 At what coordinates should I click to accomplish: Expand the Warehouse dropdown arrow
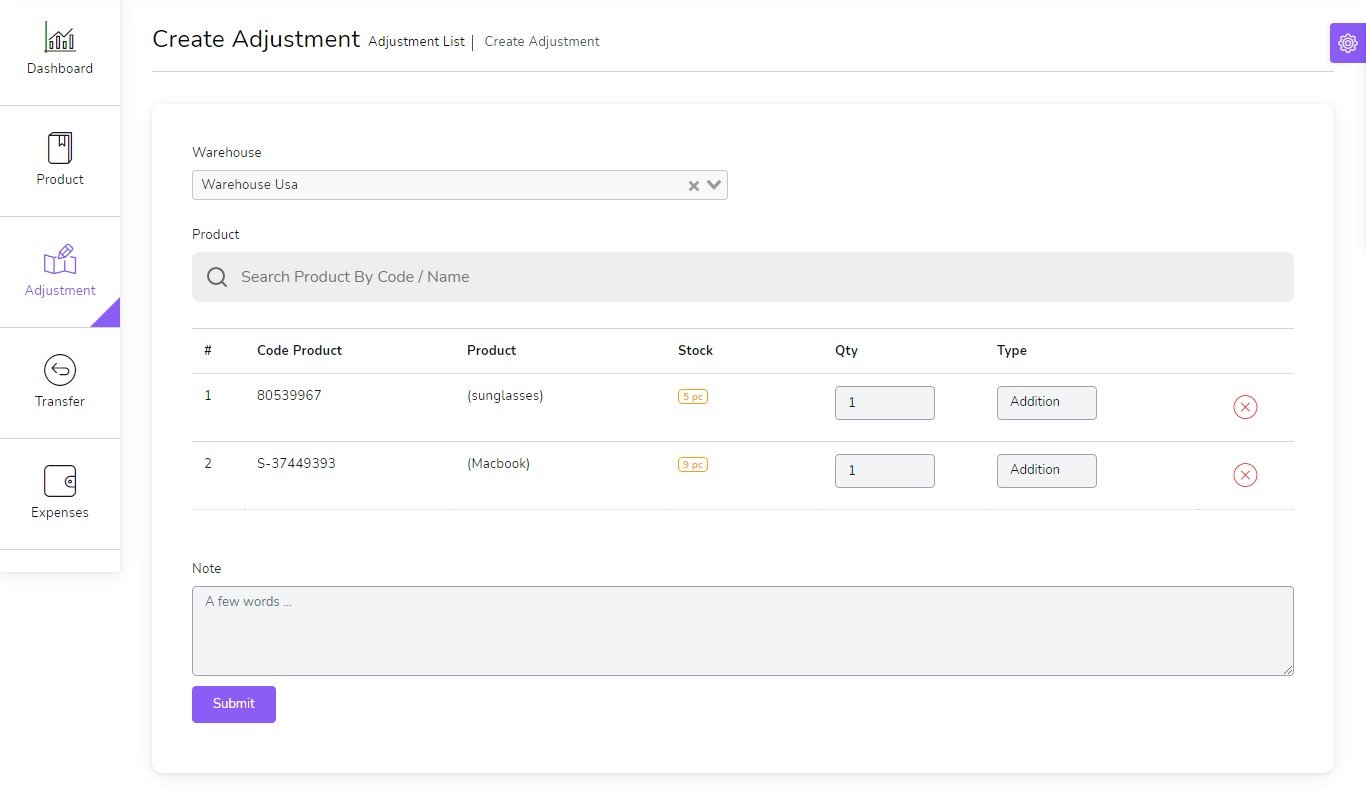[x=714, y=185]
